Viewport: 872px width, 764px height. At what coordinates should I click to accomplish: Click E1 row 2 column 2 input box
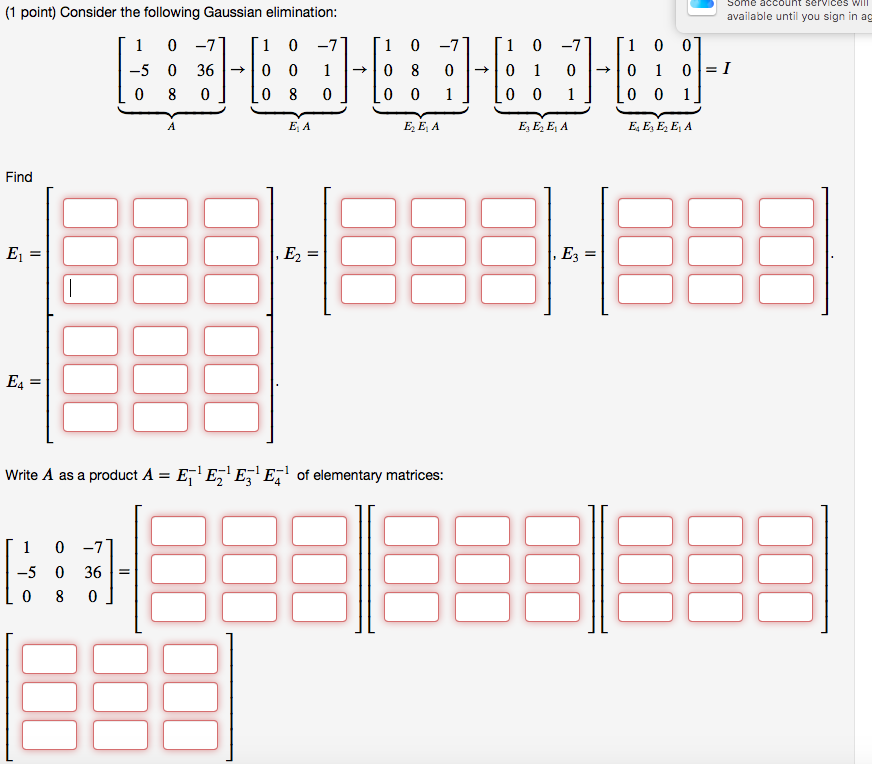pos(161,251)
